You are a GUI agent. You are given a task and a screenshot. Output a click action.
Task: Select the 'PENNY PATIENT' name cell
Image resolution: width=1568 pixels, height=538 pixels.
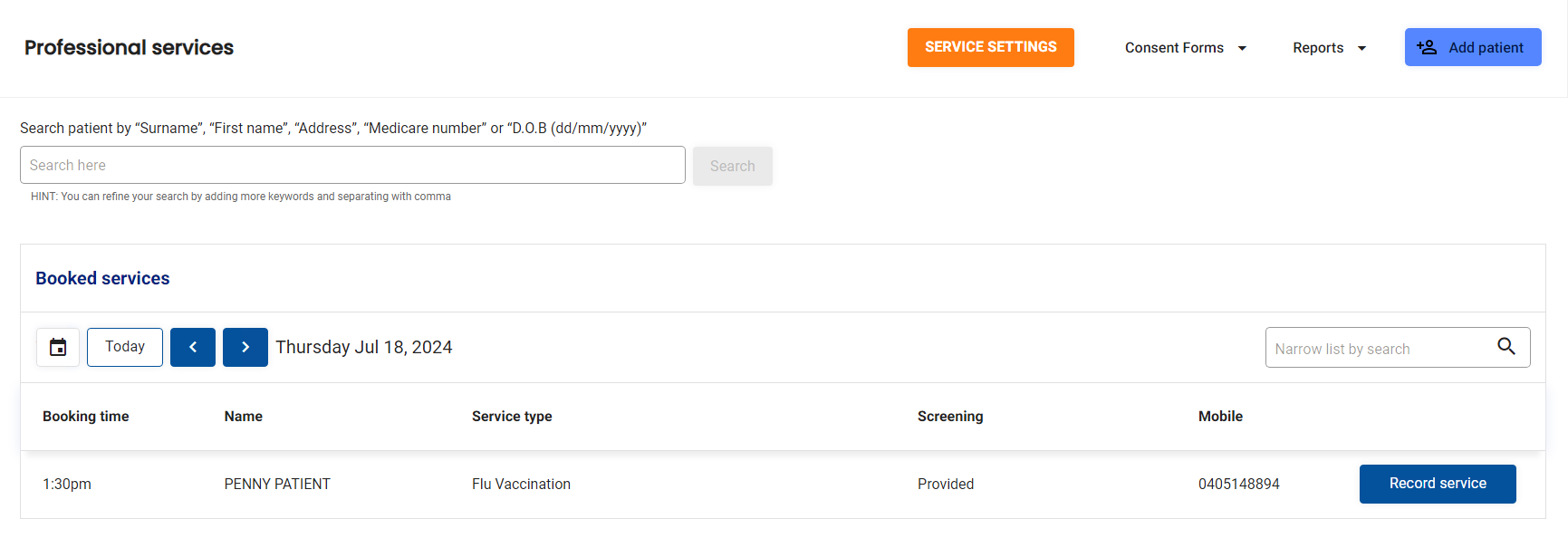tap(277, 485)
